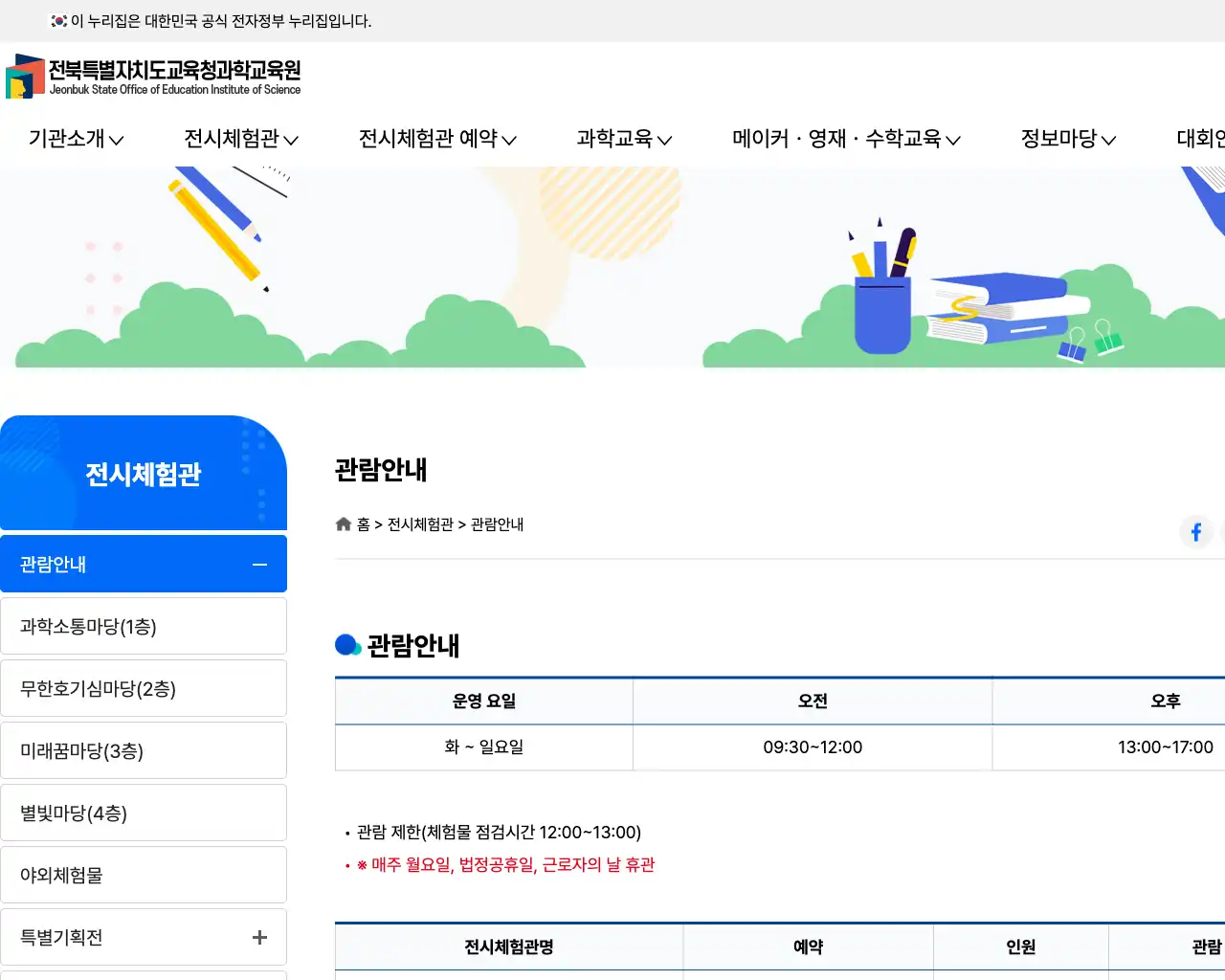Collapse the 관람안내 sidebar section
The image size is (1225, 980).
pyautogui.click(x=258, y=565)
